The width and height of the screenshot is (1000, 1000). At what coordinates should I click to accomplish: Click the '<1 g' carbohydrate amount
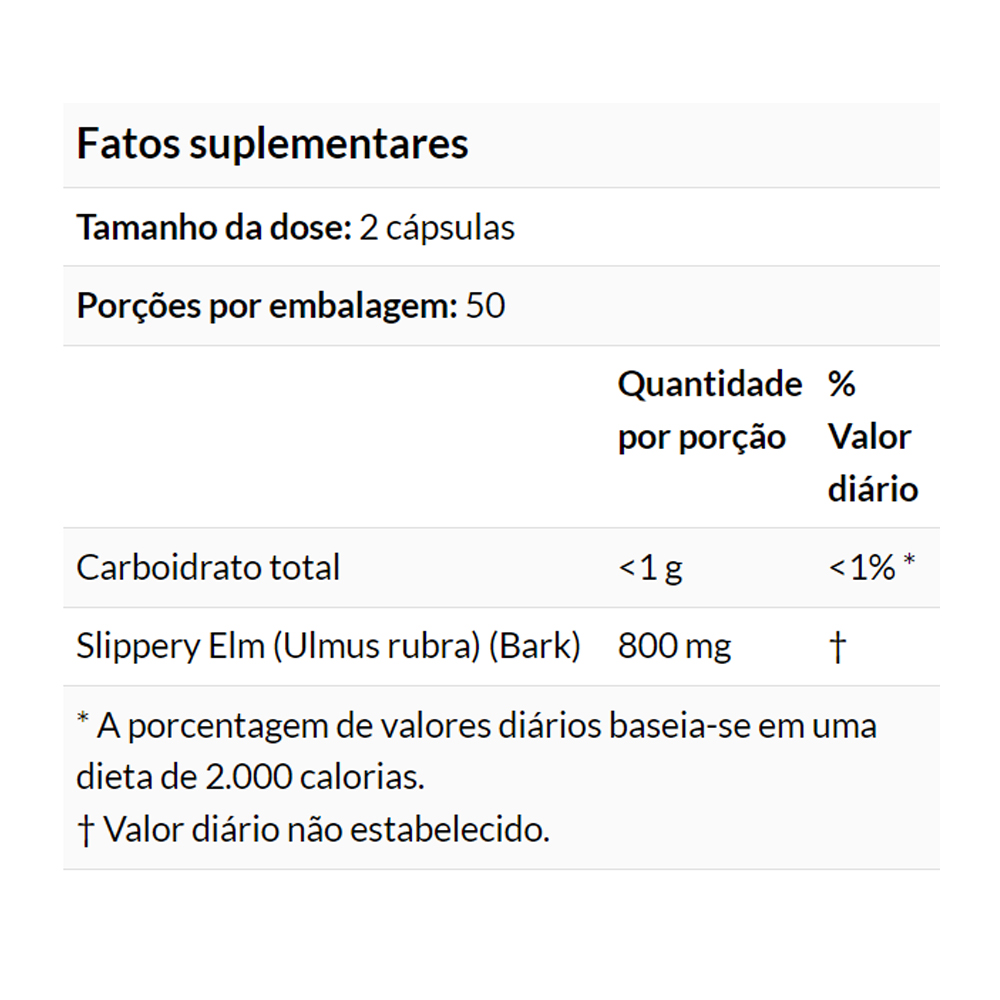tap(650, 568)
